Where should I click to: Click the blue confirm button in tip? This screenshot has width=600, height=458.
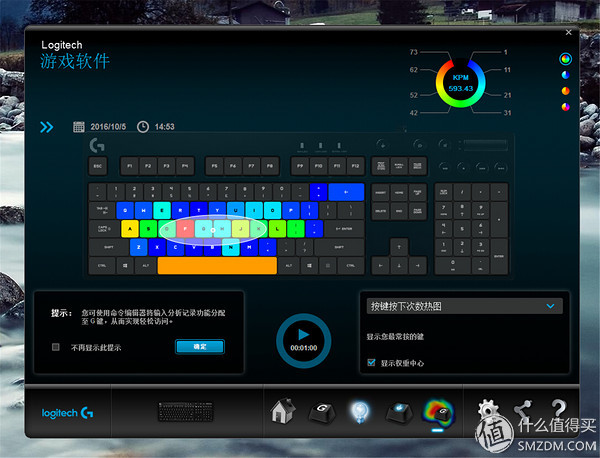[x=200, y=347]
